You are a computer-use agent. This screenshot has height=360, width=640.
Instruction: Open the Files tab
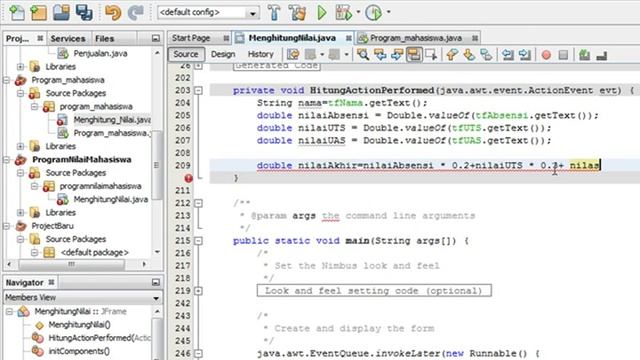tap(104, 39)
